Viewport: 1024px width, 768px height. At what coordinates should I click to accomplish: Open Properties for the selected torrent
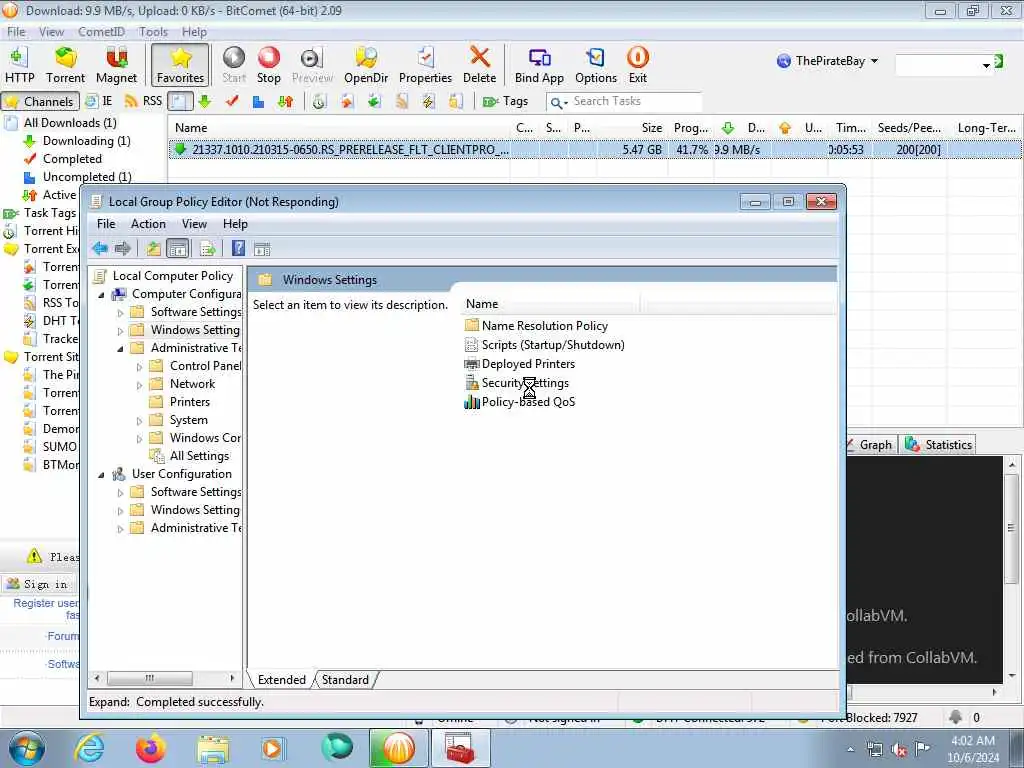(x=425, y=65)
